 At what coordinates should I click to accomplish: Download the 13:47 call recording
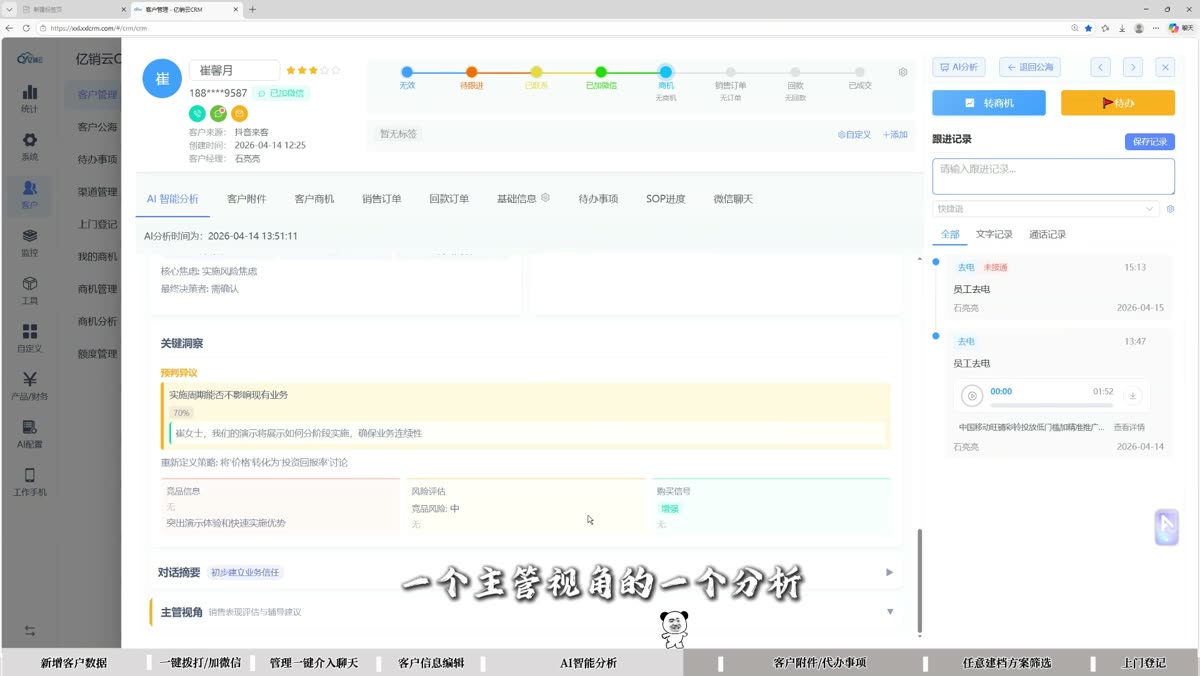(1133, 396)
